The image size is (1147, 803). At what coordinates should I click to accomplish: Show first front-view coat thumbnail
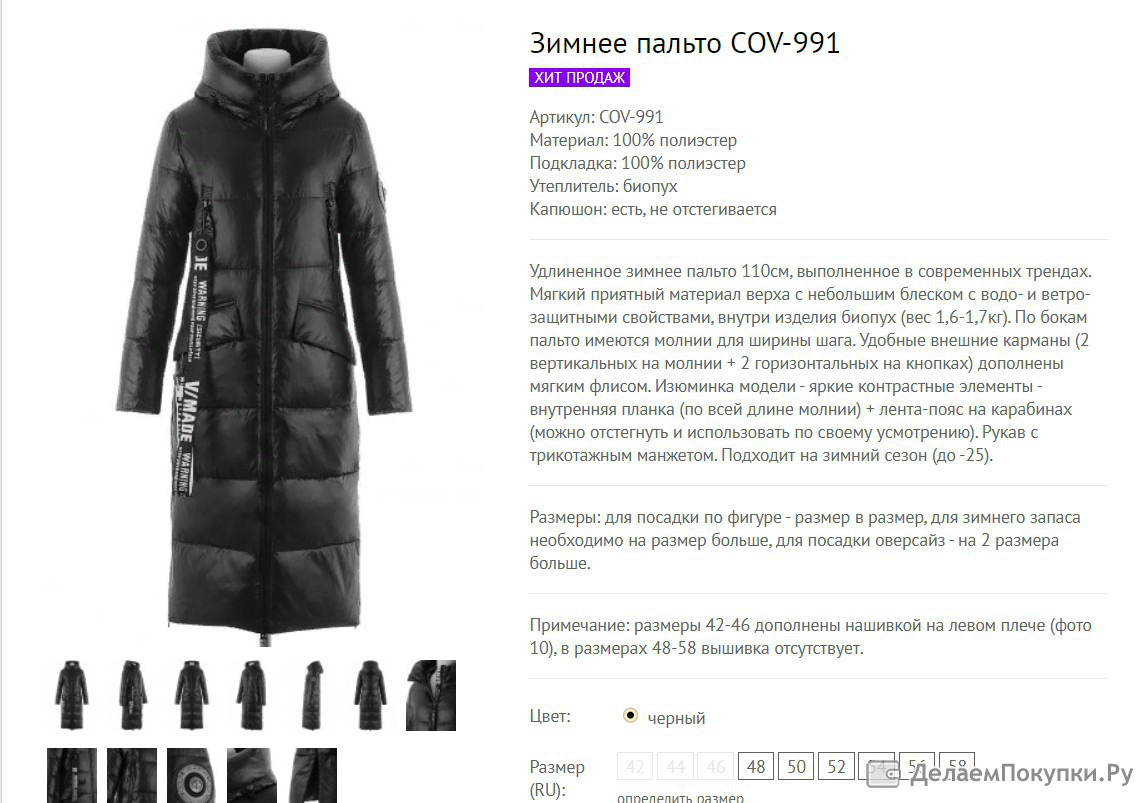pyautogui.click(x=72, y=695)
